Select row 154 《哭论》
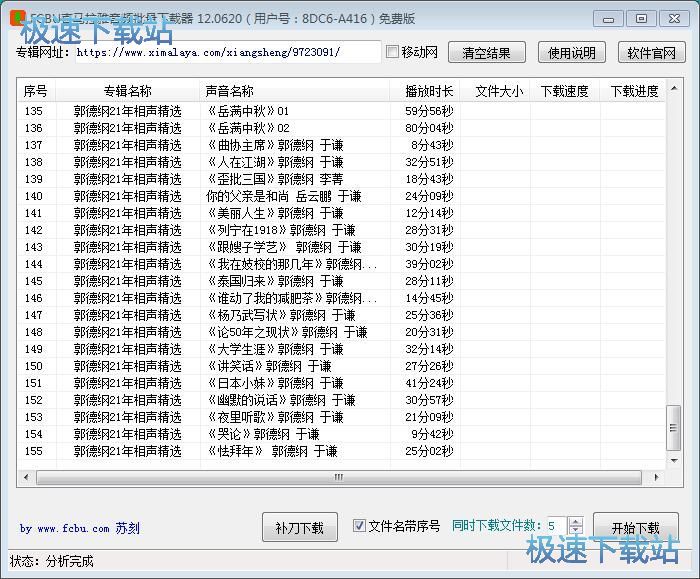 (342, 433)
